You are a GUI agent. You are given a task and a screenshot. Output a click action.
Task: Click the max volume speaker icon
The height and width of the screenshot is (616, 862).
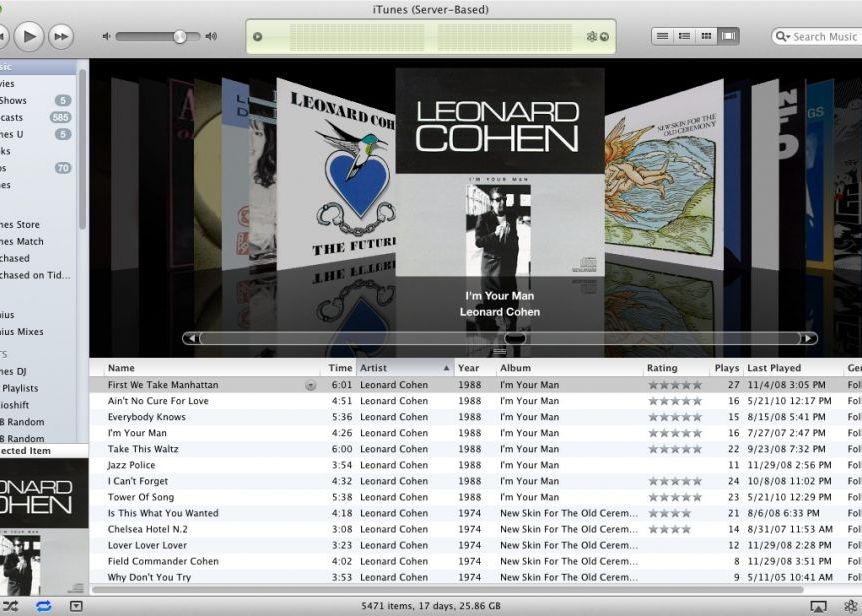211,37
